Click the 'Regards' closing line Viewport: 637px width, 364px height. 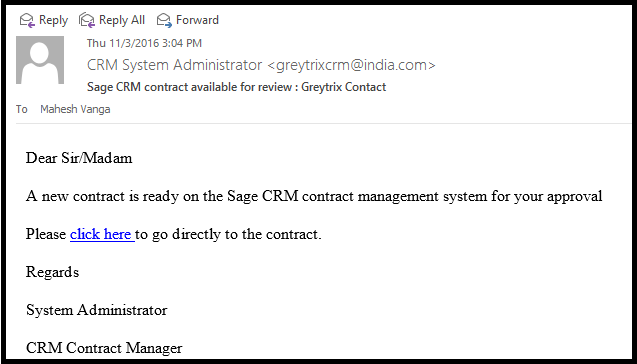52,272
